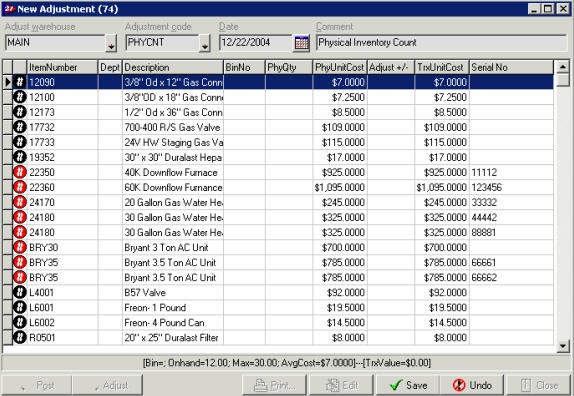The width and height of the screenshot is (574, 396).
Task: Click the scrollbar up arrow
Action: (563, 67)
